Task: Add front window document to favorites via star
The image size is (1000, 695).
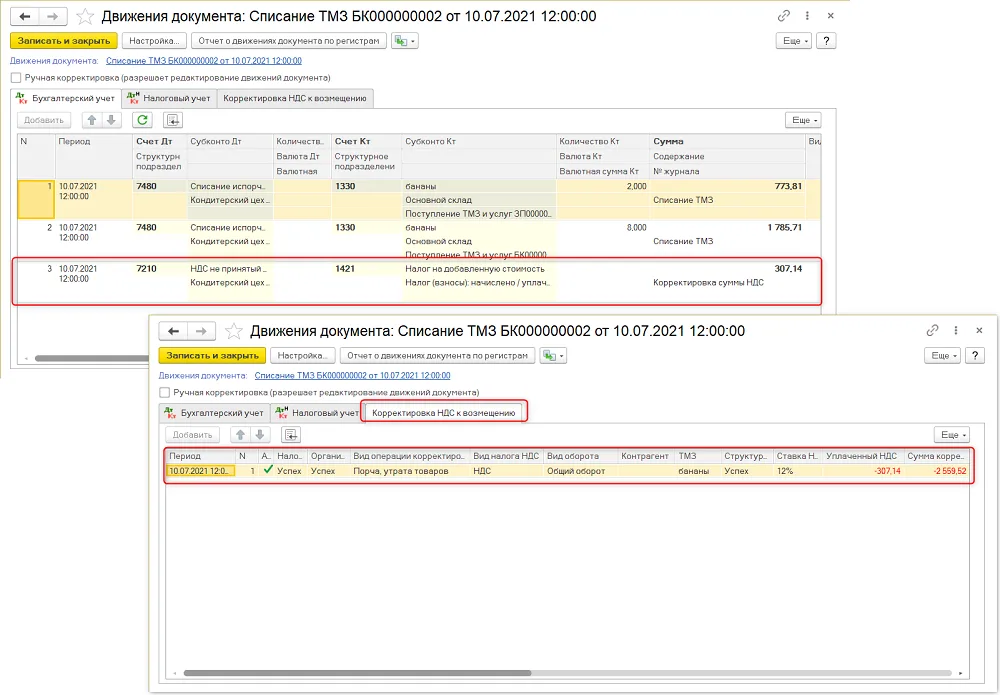Action: click(234, 331)
